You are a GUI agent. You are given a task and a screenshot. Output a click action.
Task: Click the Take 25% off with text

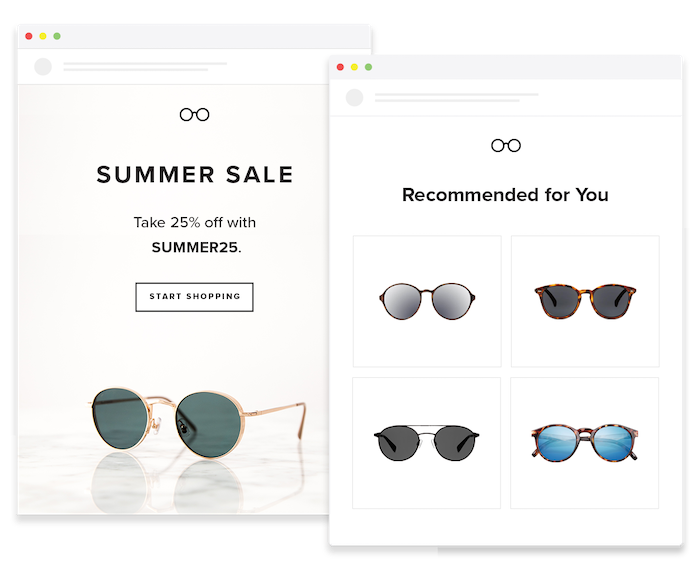pos(195,222)
